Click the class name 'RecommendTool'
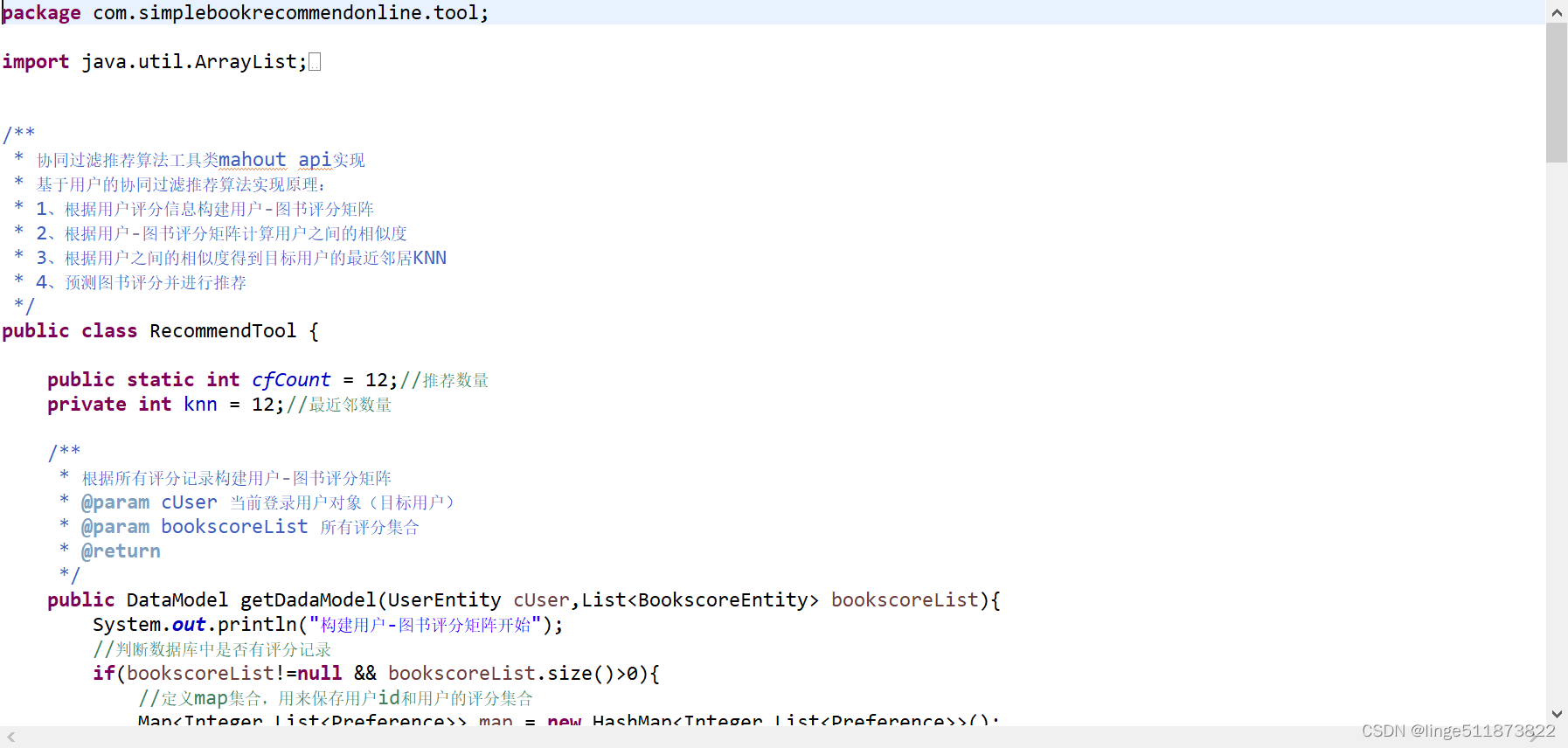 pyautogui.click(x=223, y=331)
